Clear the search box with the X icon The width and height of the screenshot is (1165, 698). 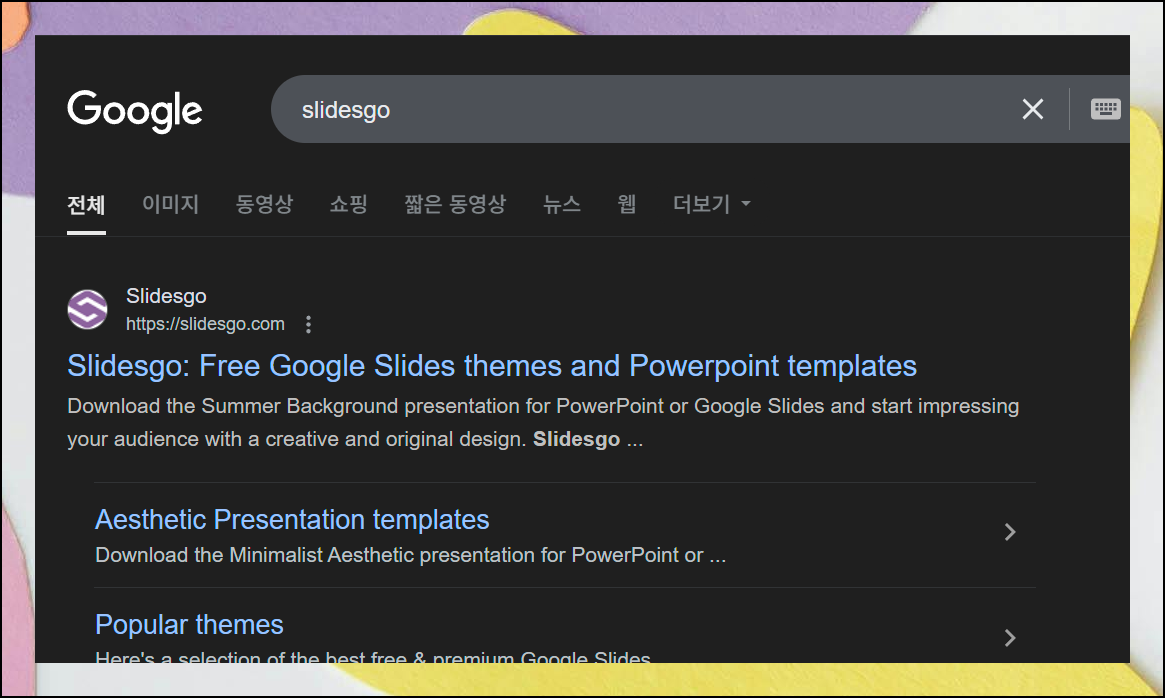[1032, 109]
